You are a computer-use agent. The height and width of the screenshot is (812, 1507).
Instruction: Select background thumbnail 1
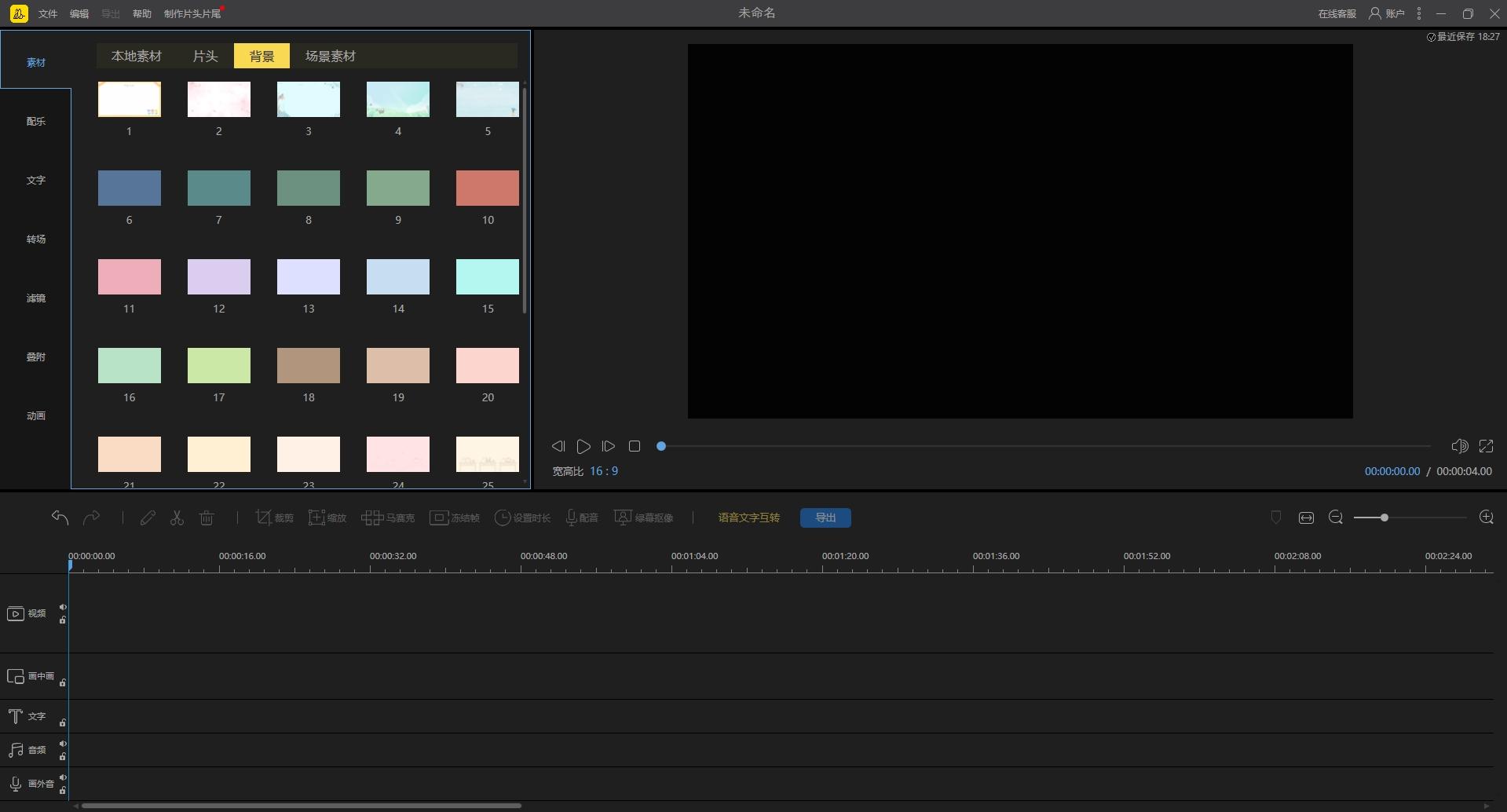pos(130,99)
